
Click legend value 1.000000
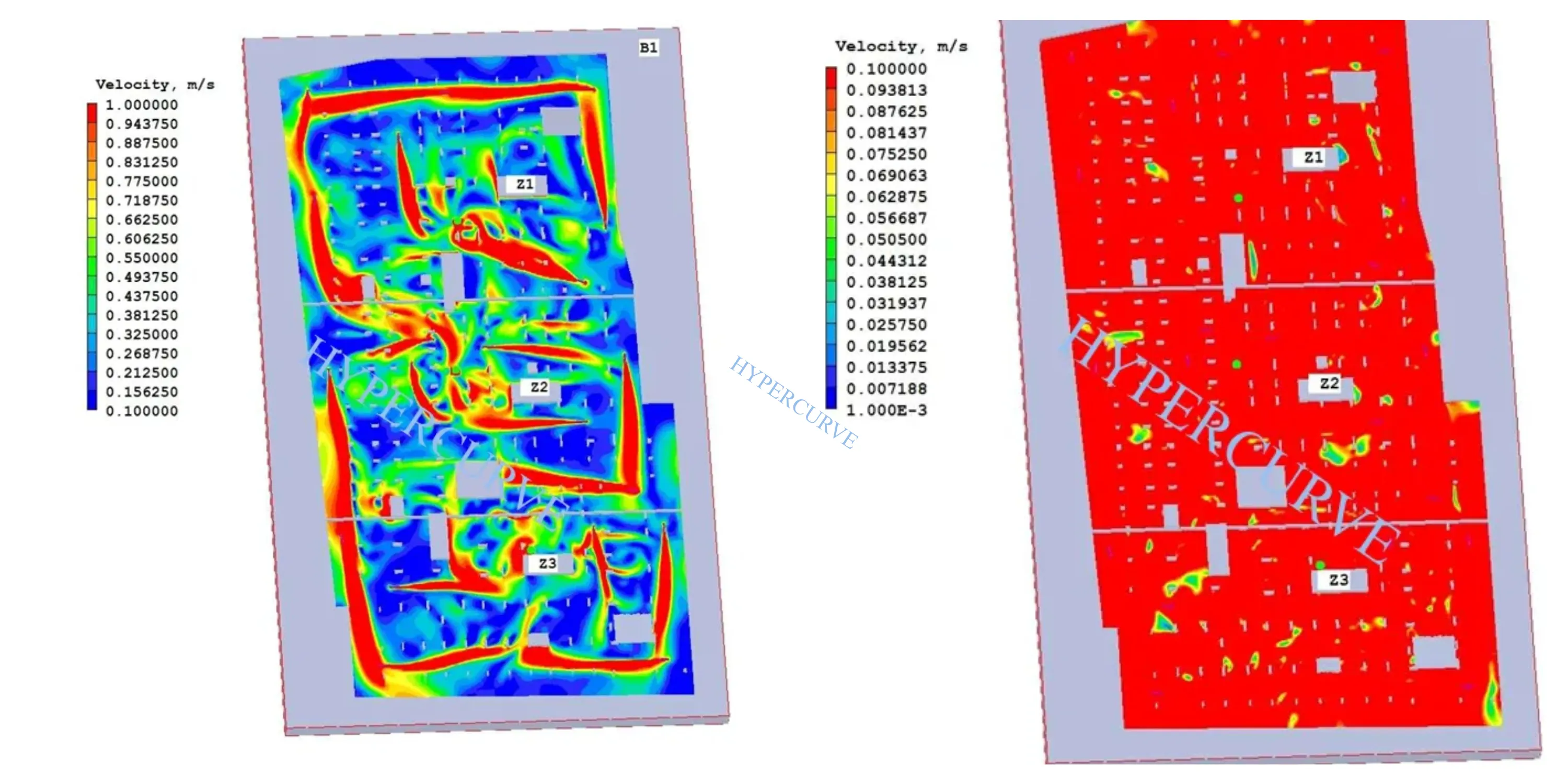point(142,105)
